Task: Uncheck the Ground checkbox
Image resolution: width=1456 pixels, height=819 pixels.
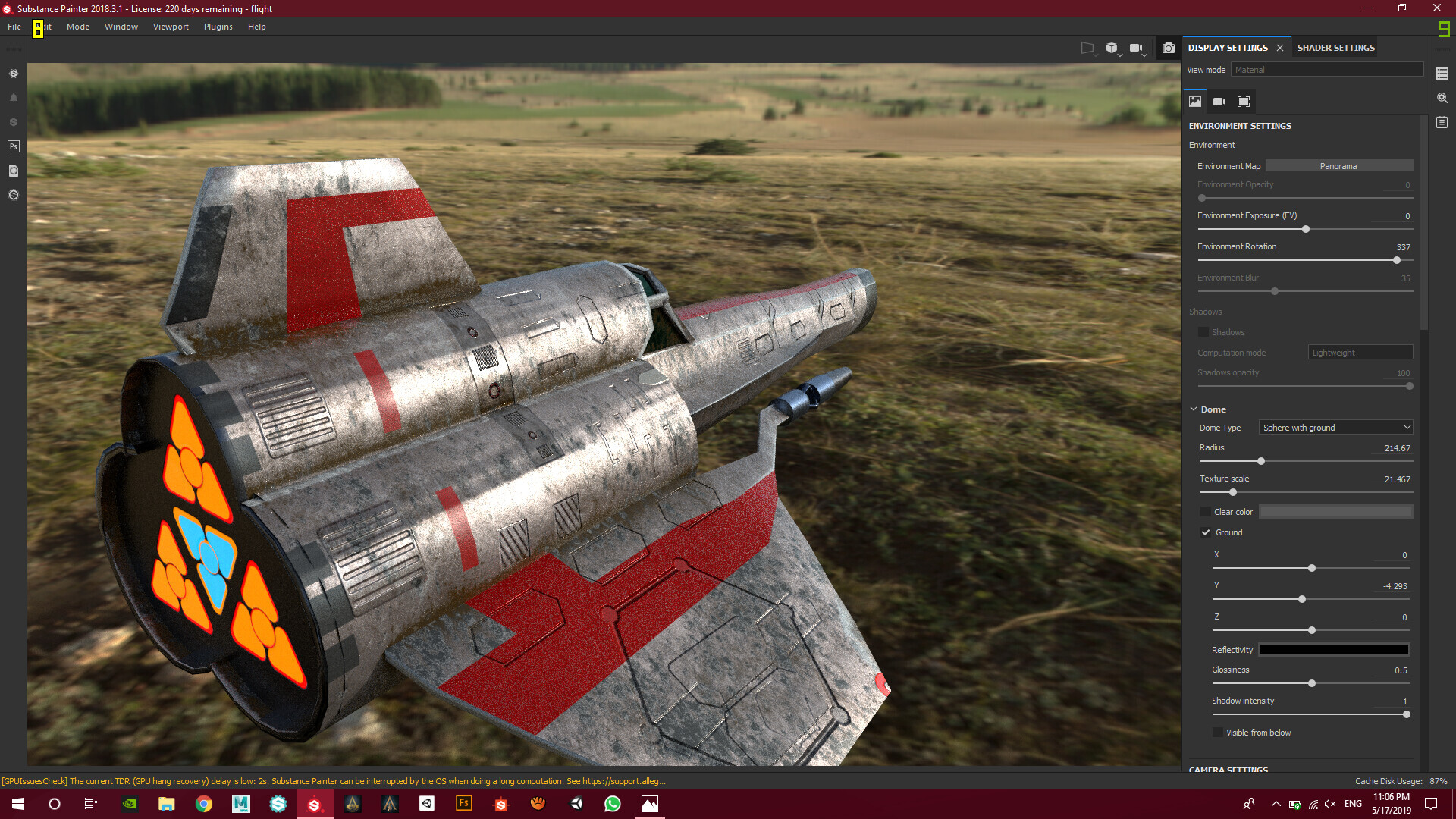Action: [1205, 532]
